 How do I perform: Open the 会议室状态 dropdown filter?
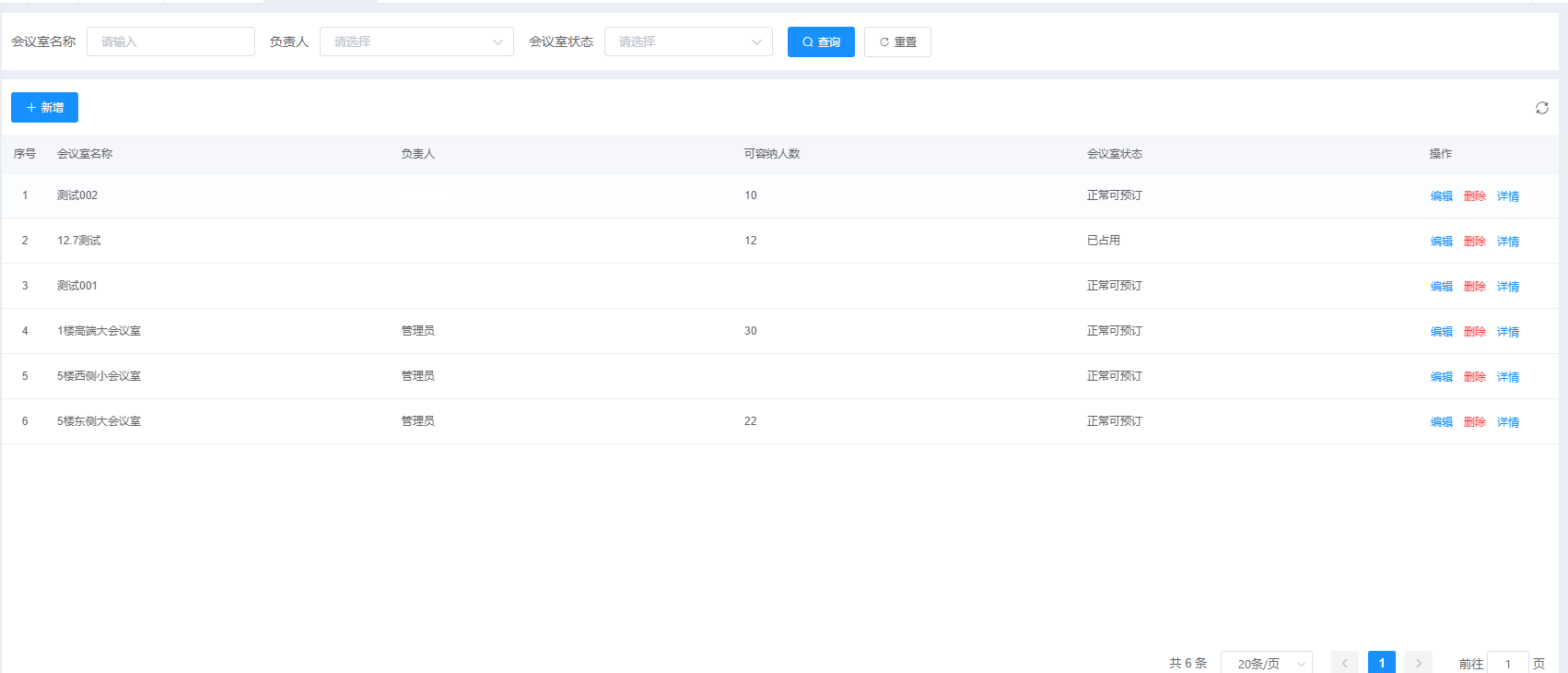pyautogui.click(x=688, y=42)
